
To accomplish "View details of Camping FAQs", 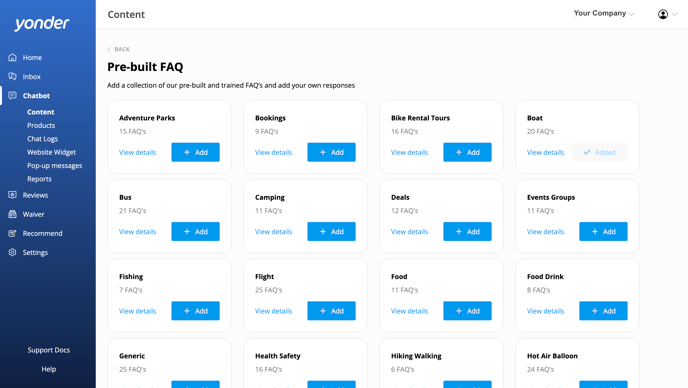I will (273, 231).
